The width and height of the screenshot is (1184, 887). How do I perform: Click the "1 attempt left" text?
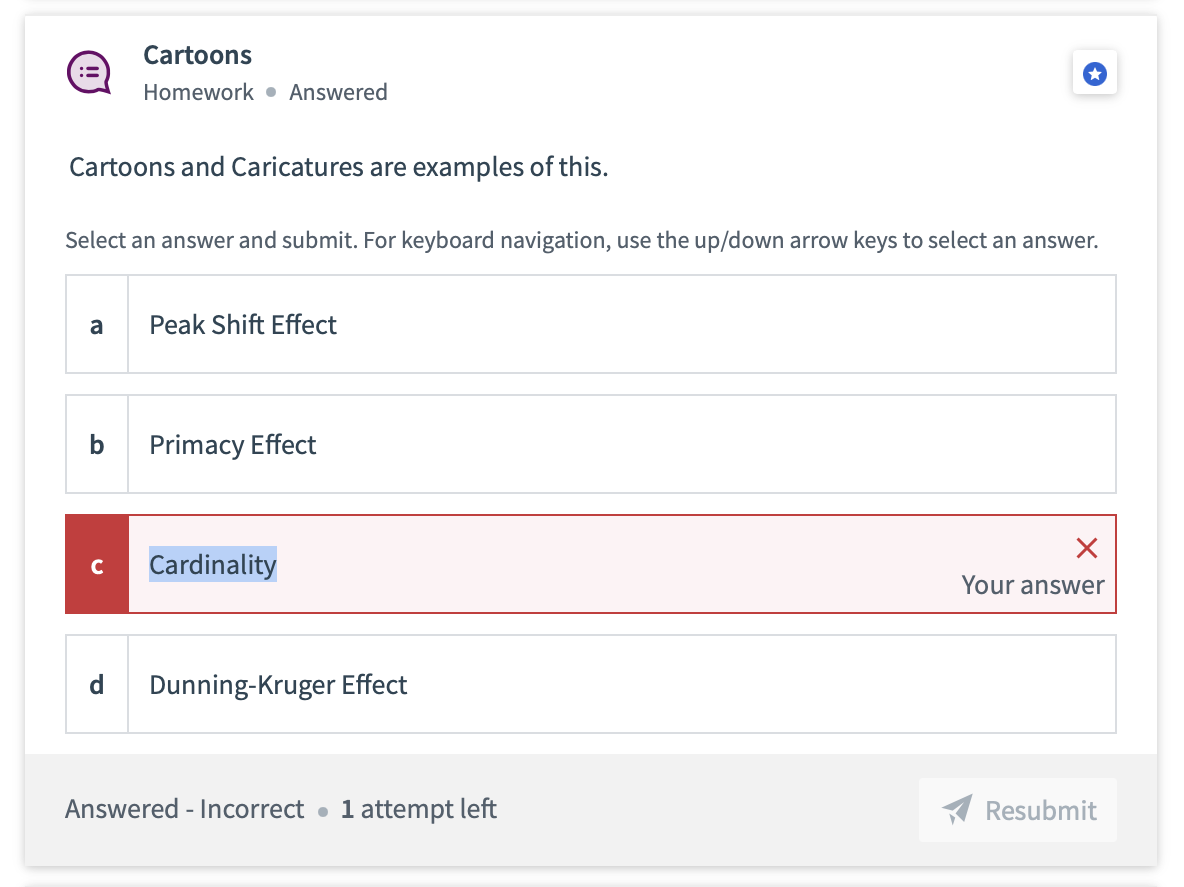click(418, 809)
